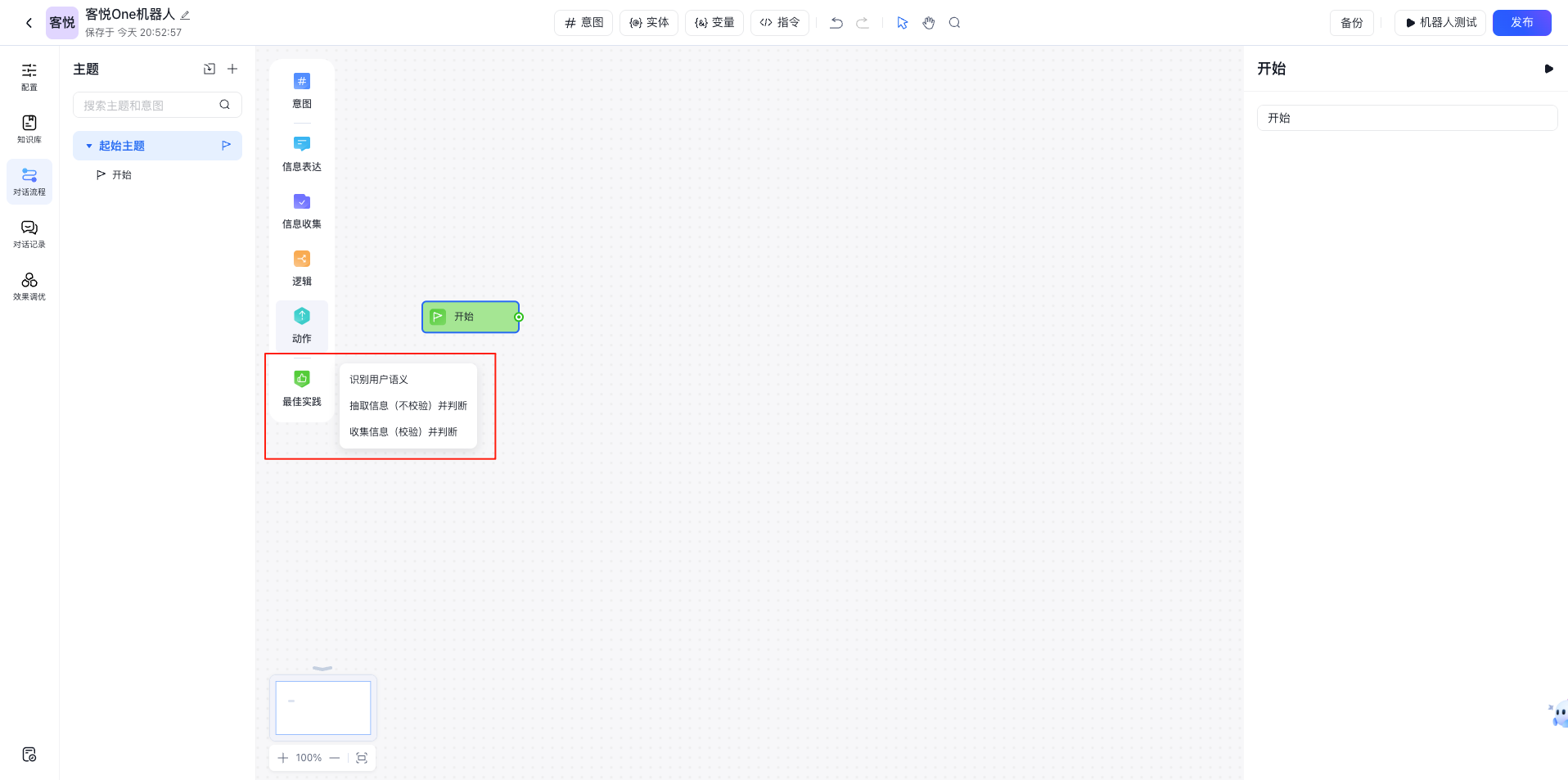Open 知识库 in left sidebar
1568x780 pixels.
click(x=29, y=128)
